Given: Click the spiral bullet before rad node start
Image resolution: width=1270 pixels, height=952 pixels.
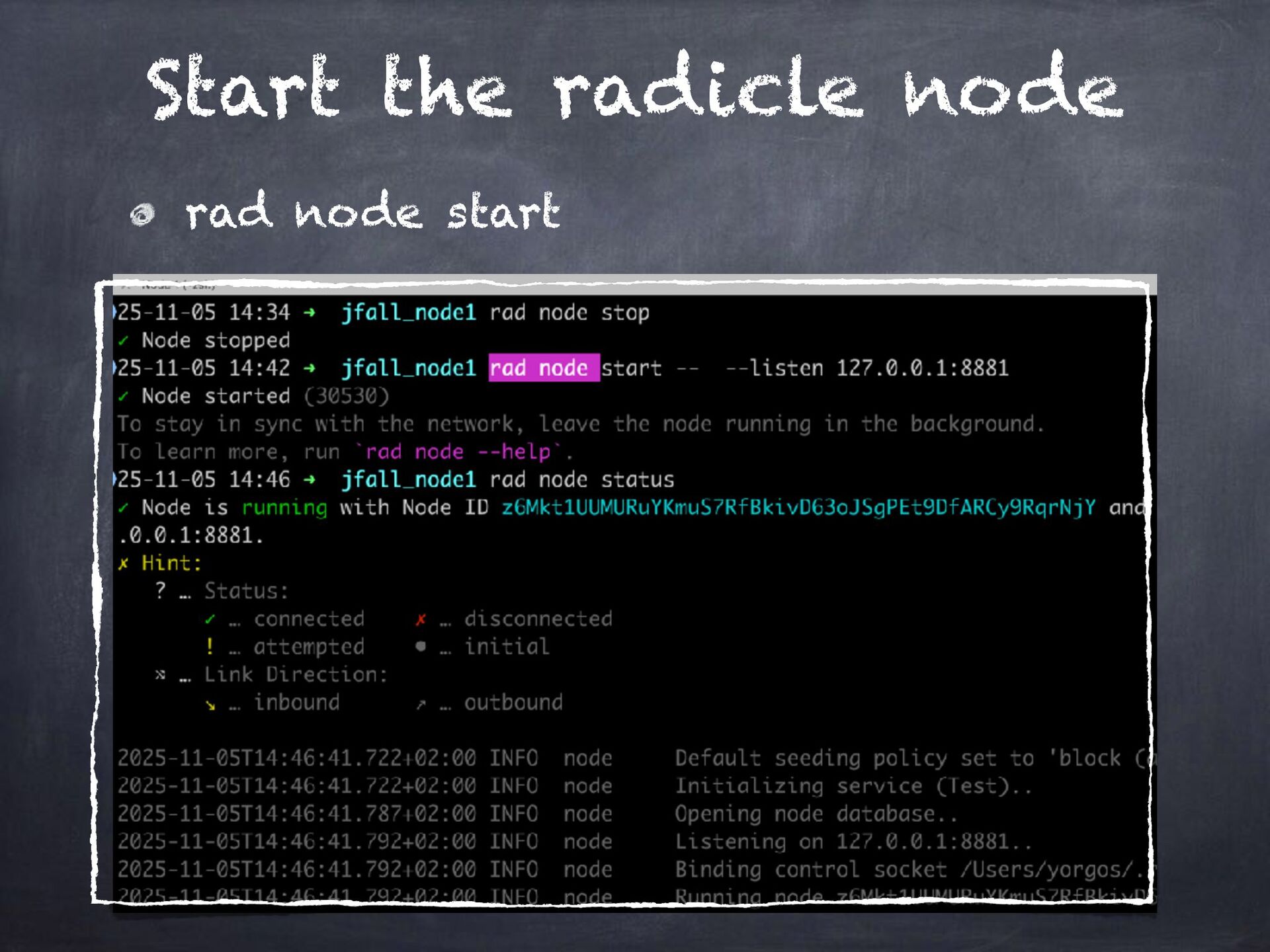Looking at the screenshot, I should coord(142,214).
